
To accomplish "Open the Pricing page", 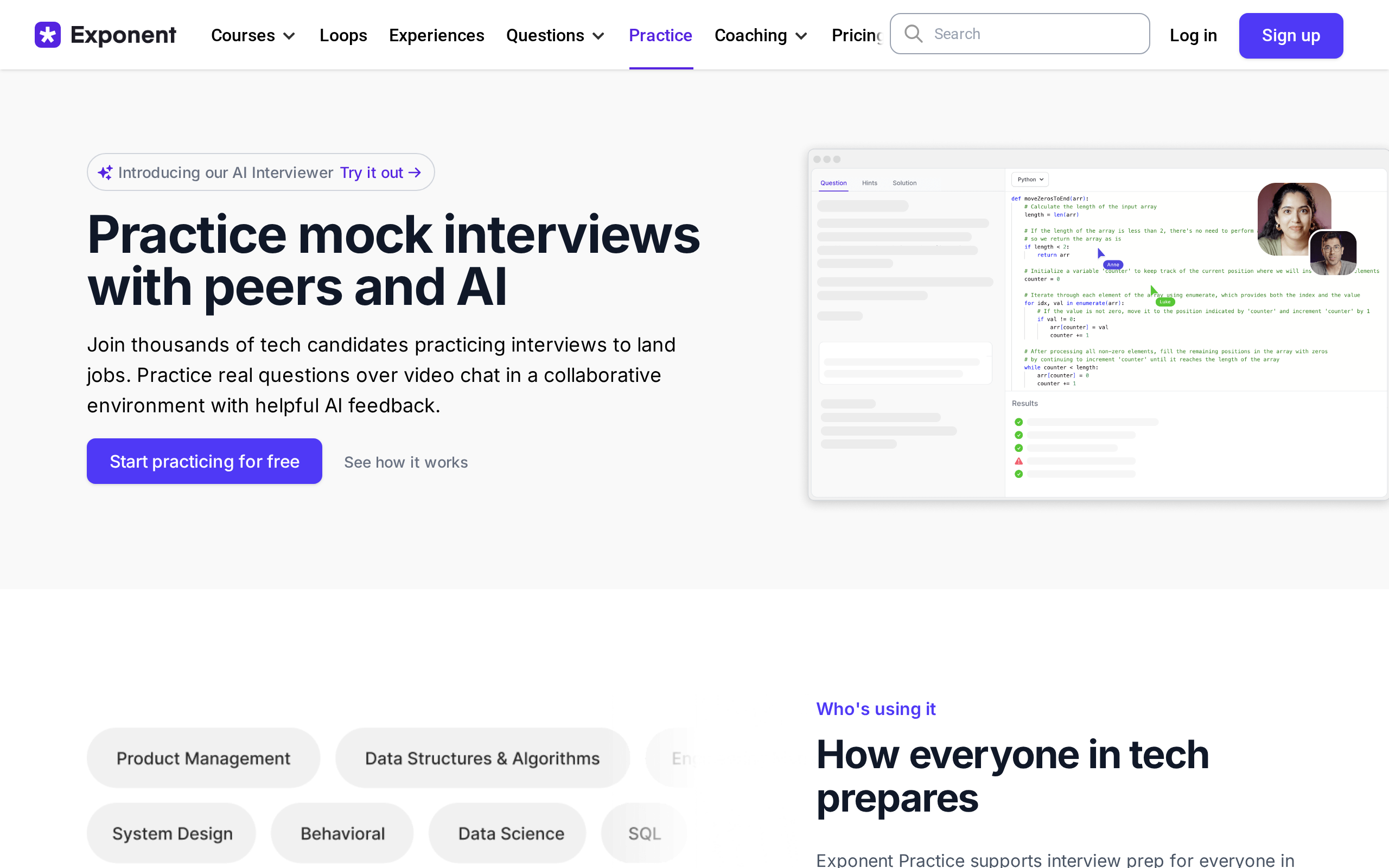I will point(856,36).
